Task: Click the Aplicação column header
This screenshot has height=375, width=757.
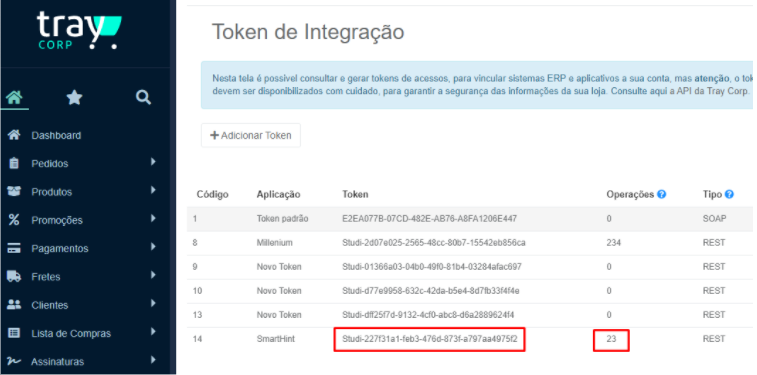Action: click(279, 194)
